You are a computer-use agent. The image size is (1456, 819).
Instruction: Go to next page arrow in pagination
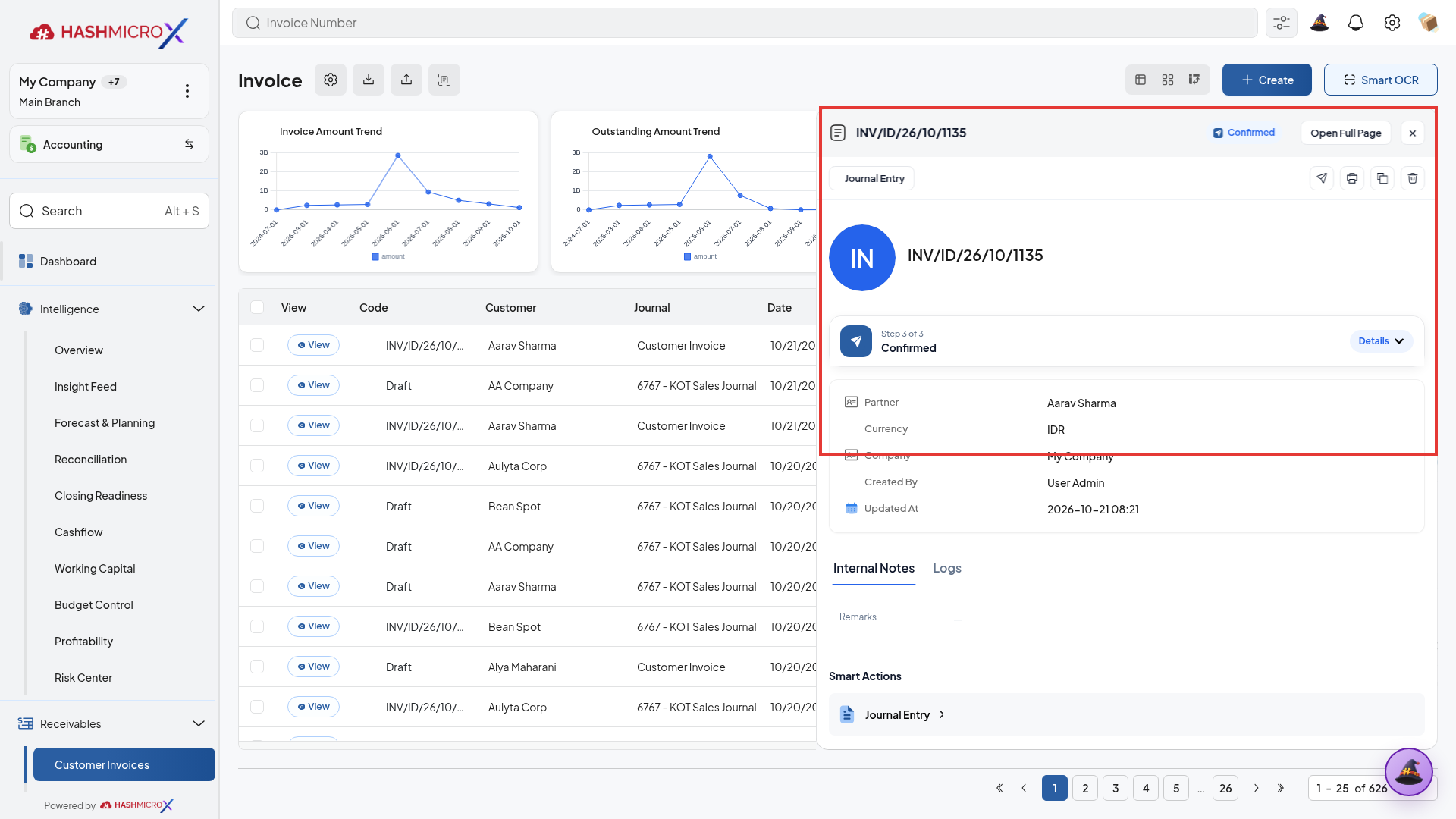click(x=1257, y=788)
